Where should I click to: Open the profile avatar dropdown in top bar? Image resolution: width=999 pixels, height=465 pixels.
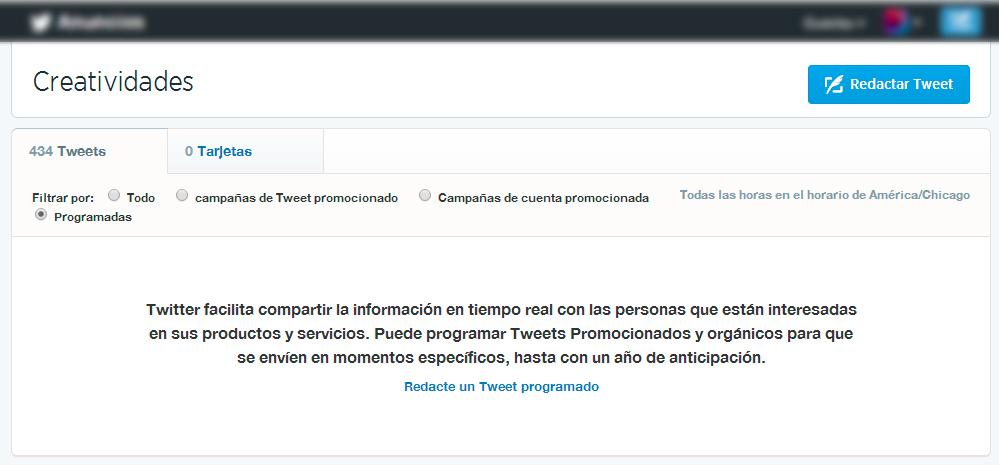pos(902,23)
